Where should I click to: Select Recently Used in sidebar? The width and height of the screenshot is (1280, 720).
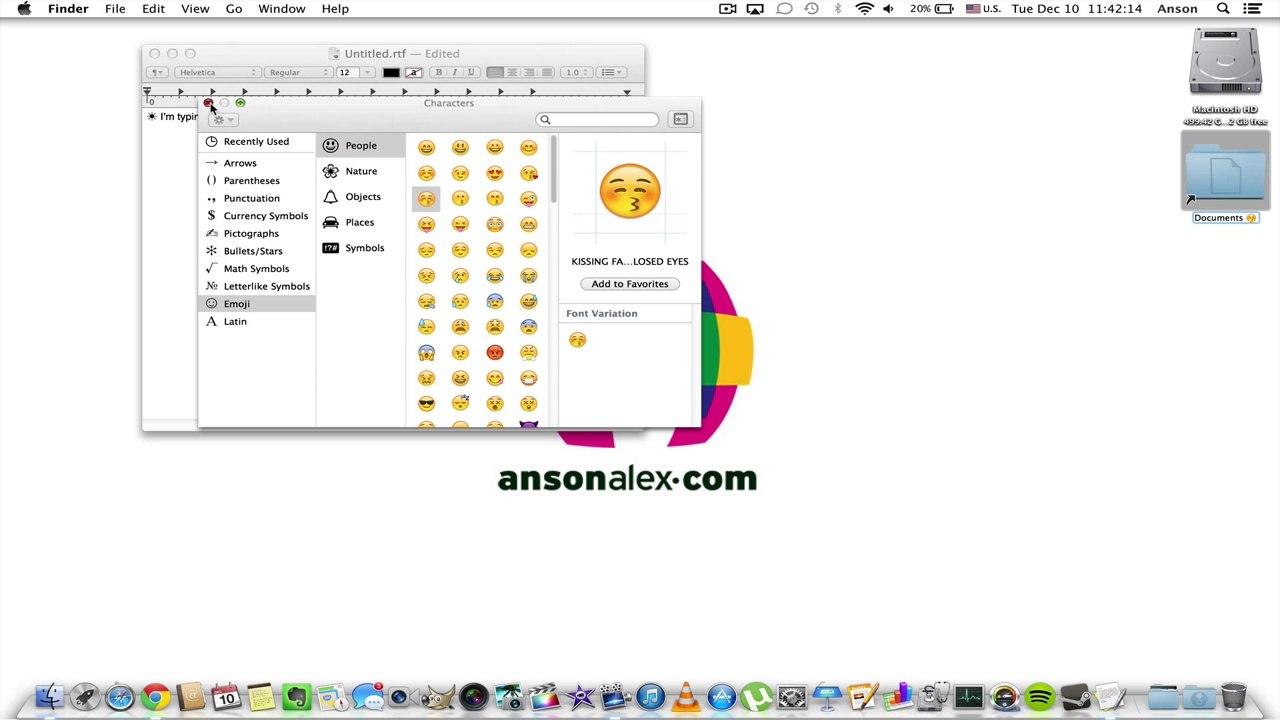(x=257, y=142)
